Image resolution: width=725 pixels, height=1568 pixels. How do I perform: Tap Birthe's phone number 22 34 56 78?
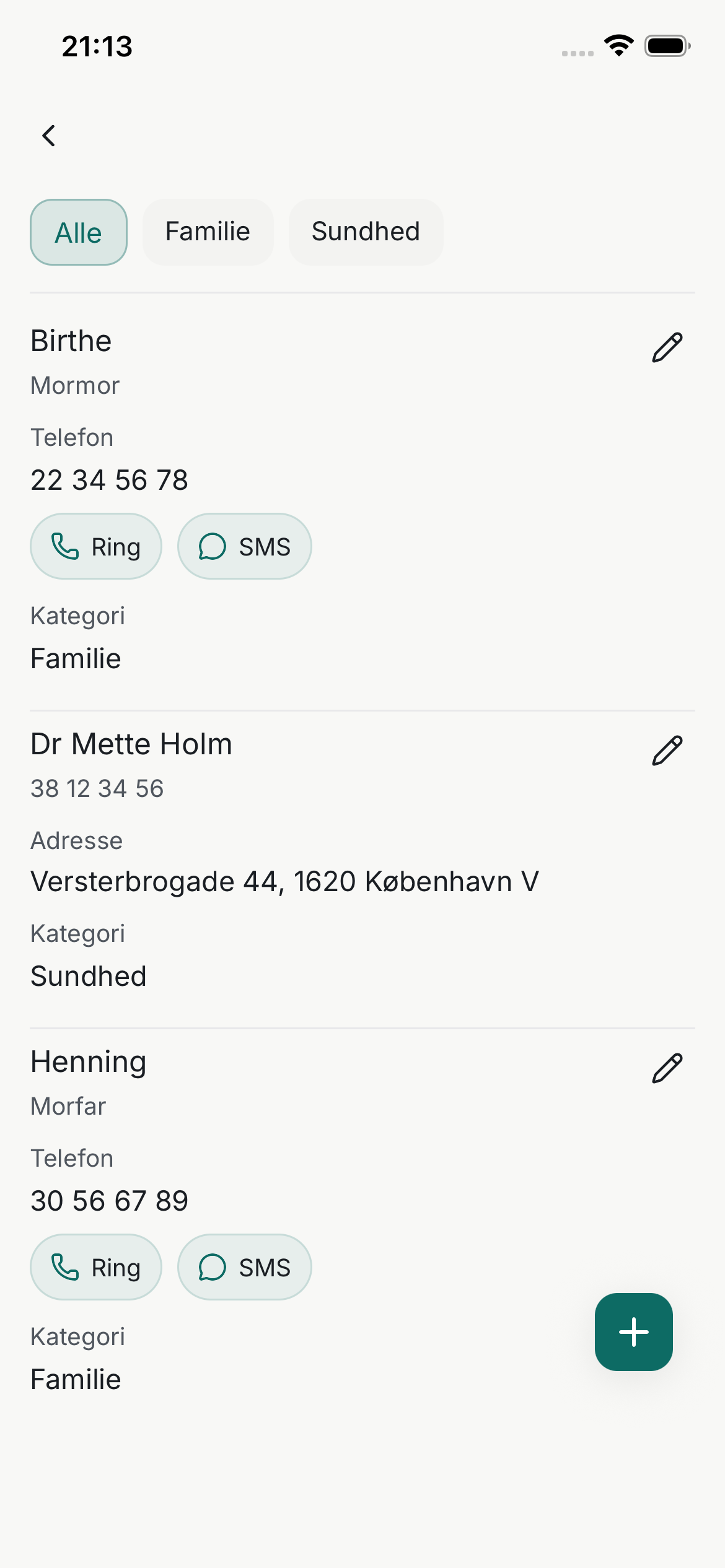point(109,480)
